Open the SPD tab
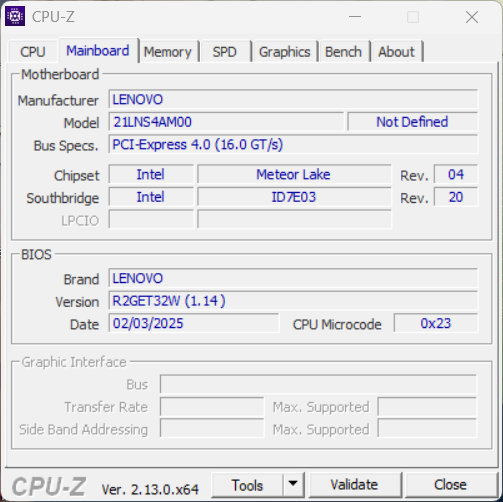The height and width of the screenshot is (502, 503). [225, 52]
